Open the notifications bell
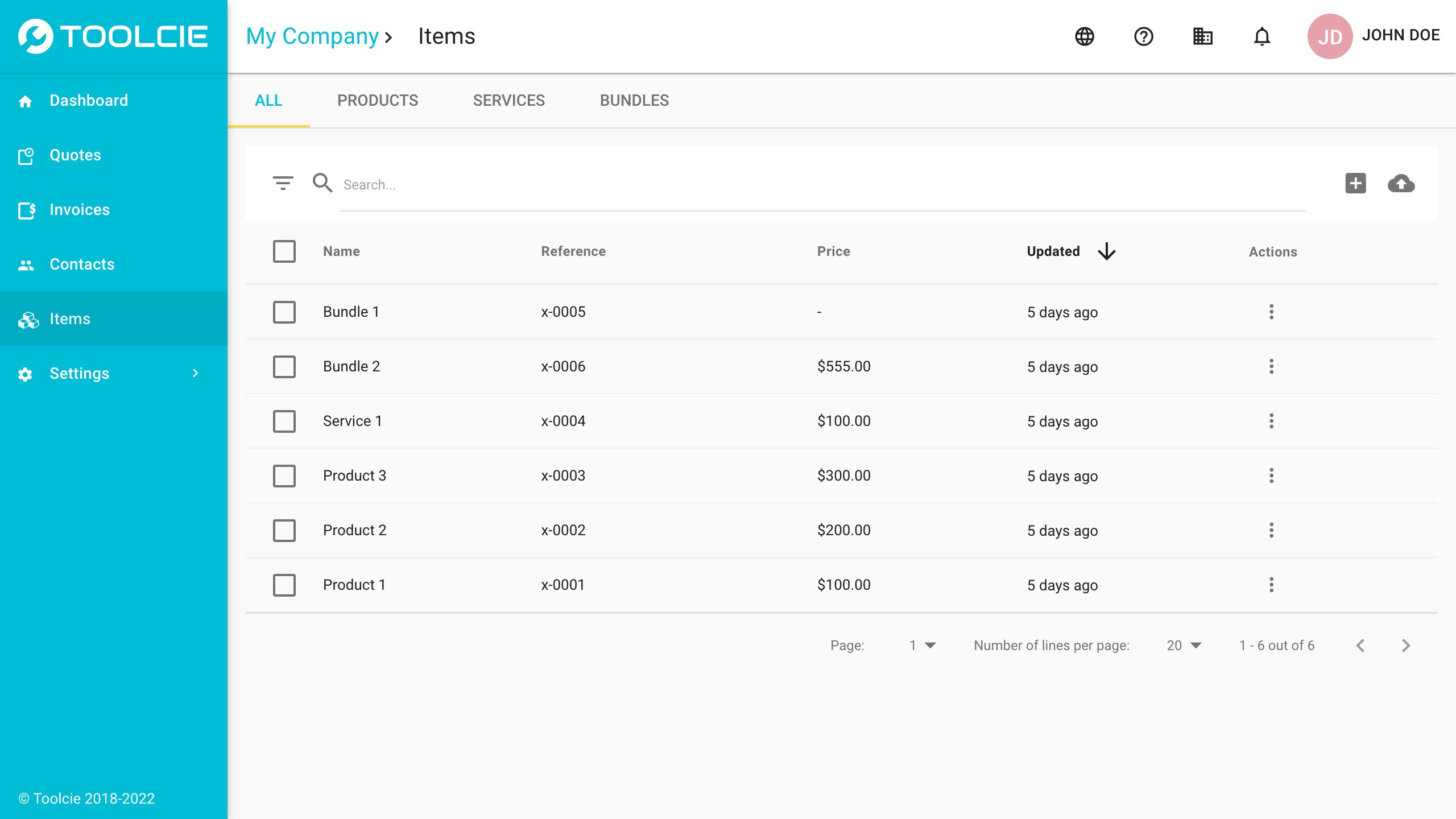Screen dimensions: 1456x819 1262,36
